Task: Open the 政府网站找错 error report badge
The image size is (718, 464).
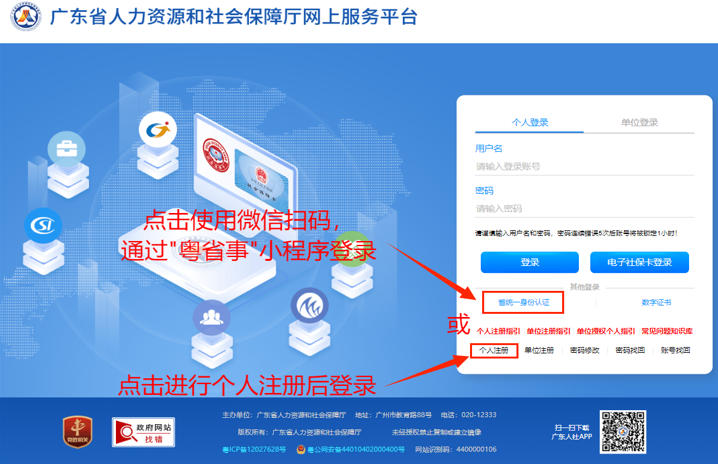Action: 143,432
